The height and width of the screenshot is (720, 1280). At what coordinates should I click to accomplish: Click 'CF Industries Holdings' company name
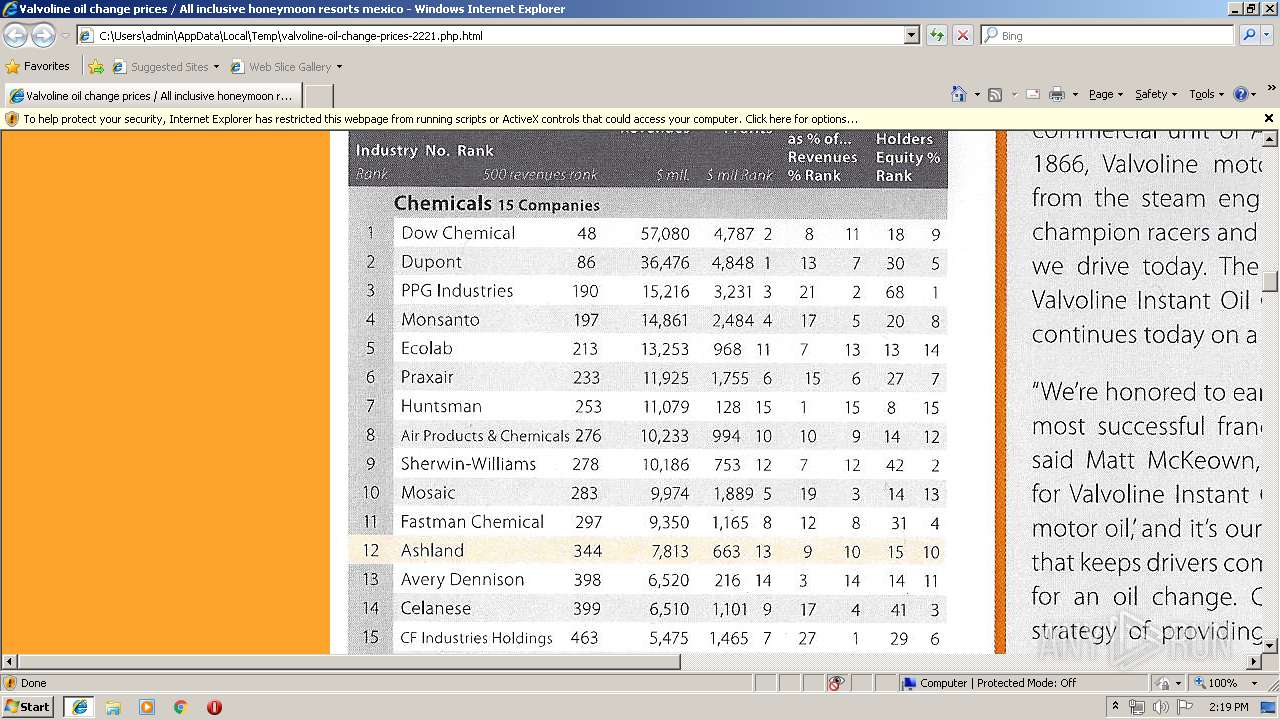click(x=476, y=638)
